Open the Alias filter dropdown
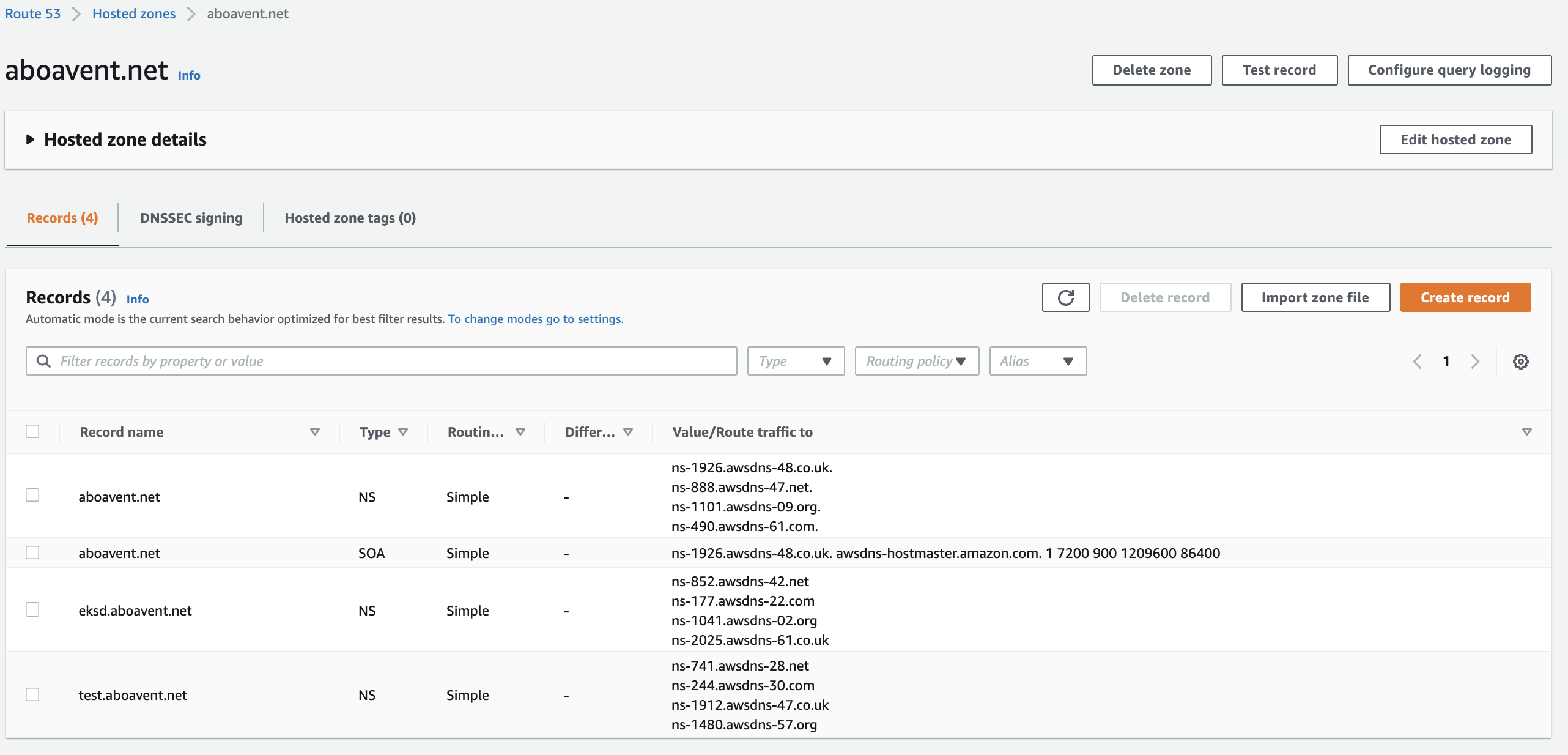Screen dimensions: 1568x755 [x=1037, y=361]
